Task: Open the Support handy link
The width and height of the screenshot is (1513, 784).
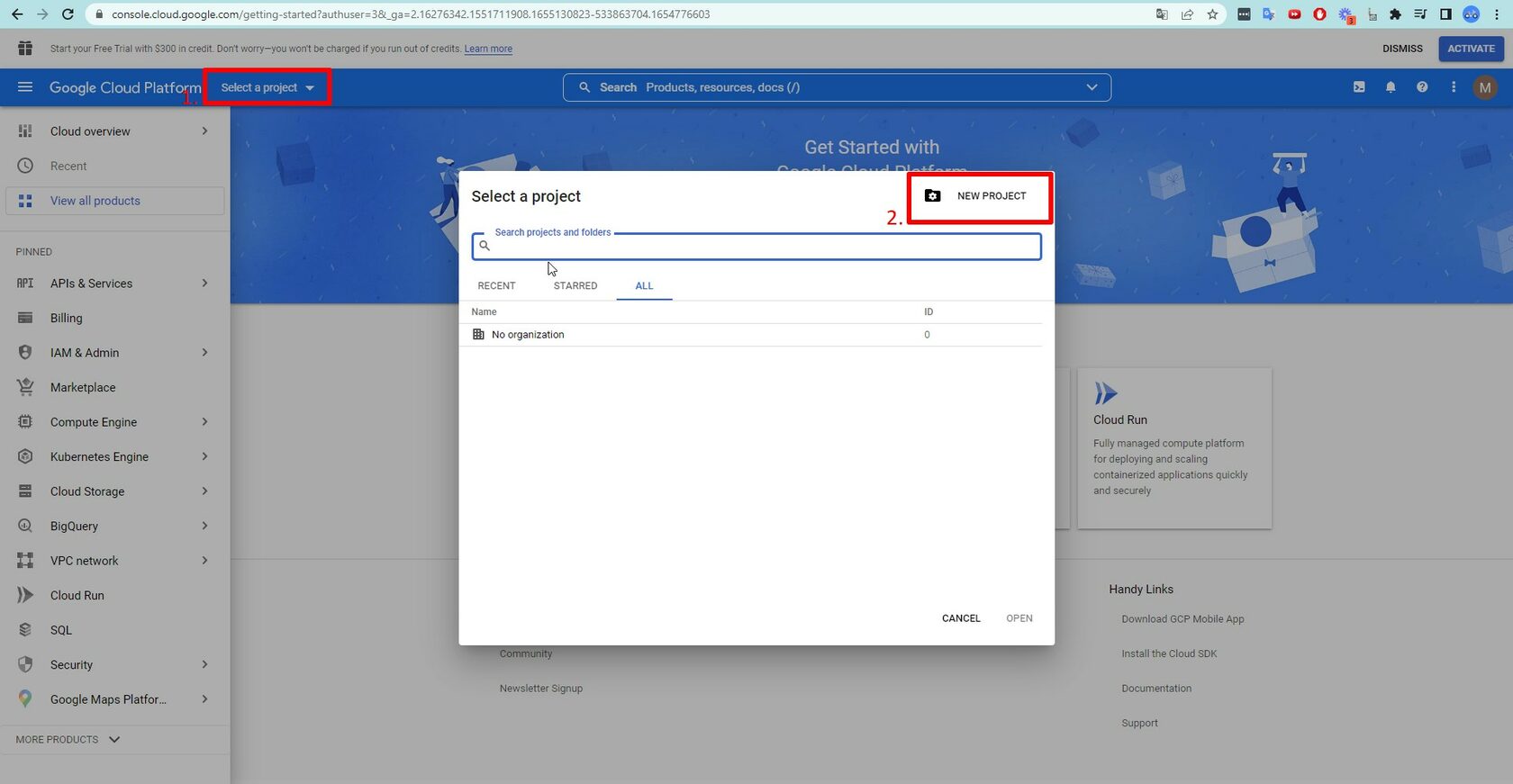Action: coord(1140,723)
